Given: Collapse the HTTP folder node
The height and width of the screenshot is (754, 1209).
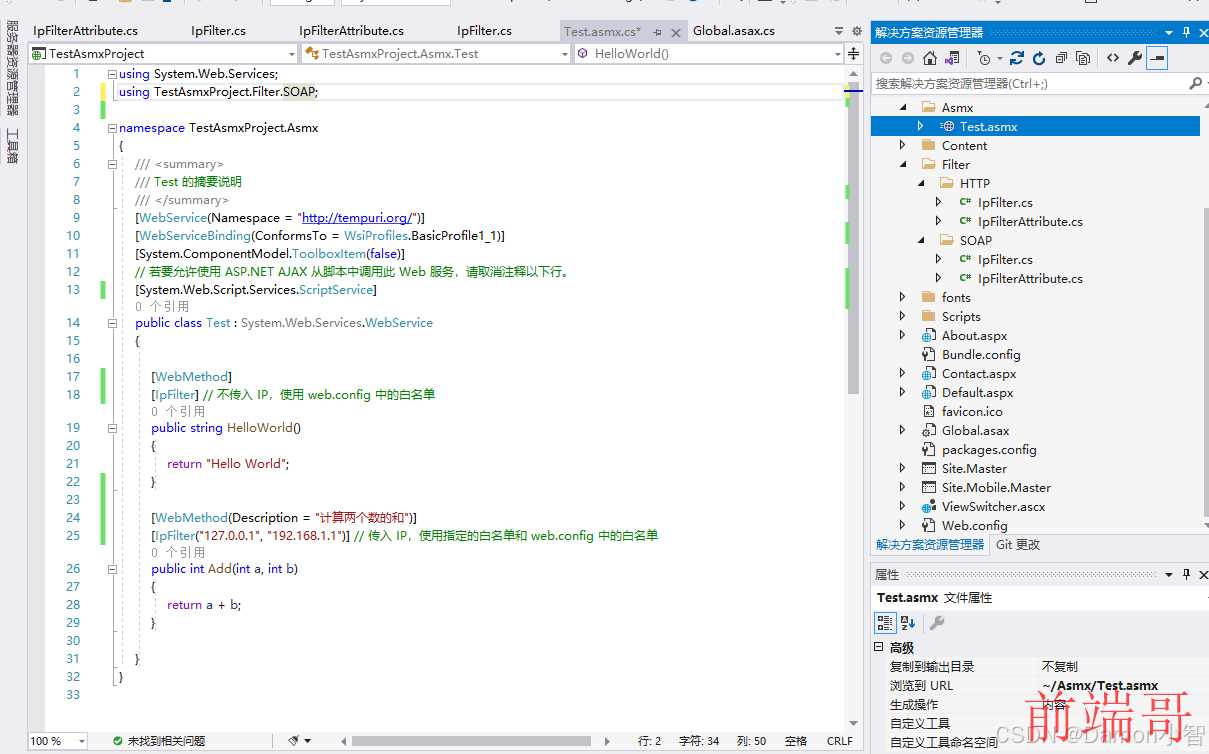Looking at the screenshot, I should [921, 183].
